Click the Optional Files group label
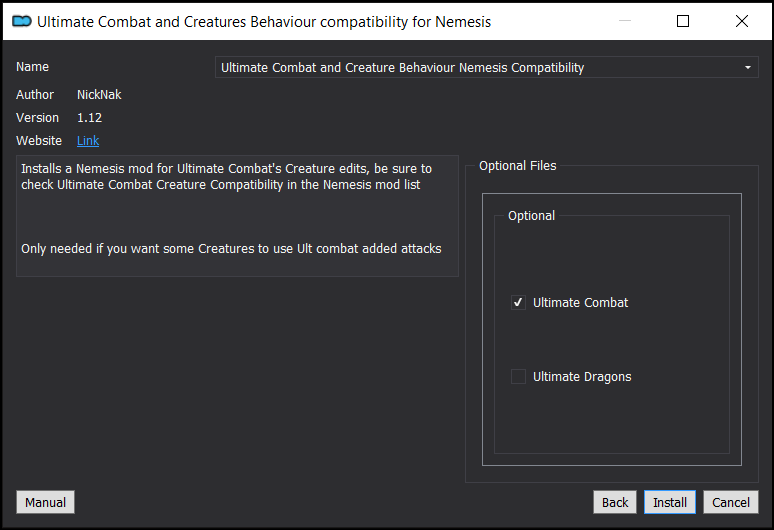This screenshot has height=530, width=774. [x=517, y=166]
